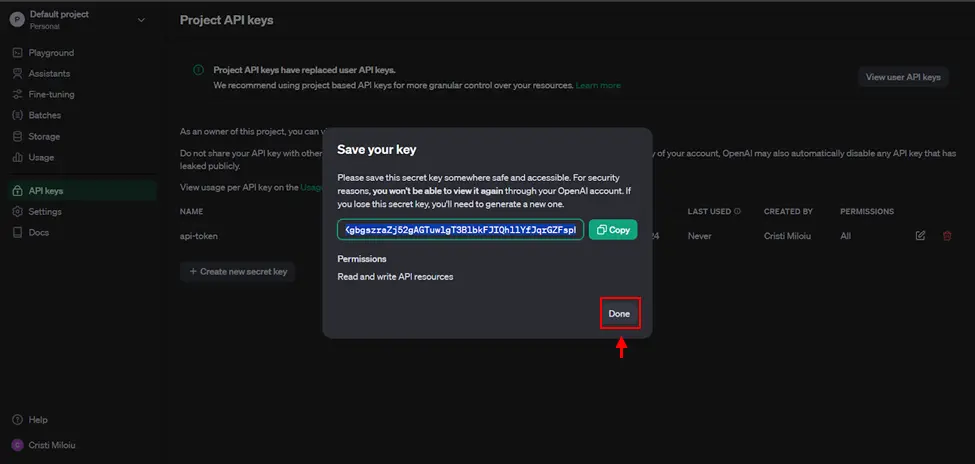Viewport: 975px width, 464px height.
Task: Open Storage from the sidebar
Action: [44, 136]
